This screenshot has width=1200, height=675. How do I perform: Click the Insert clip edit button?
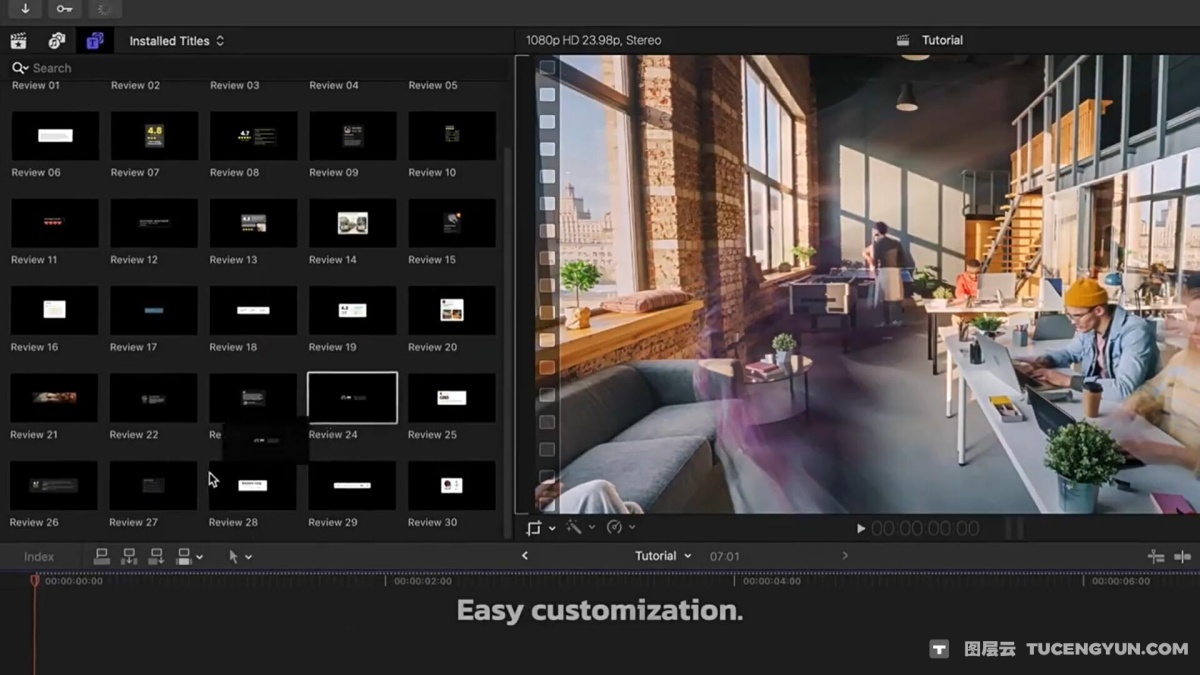click(129, 556)
